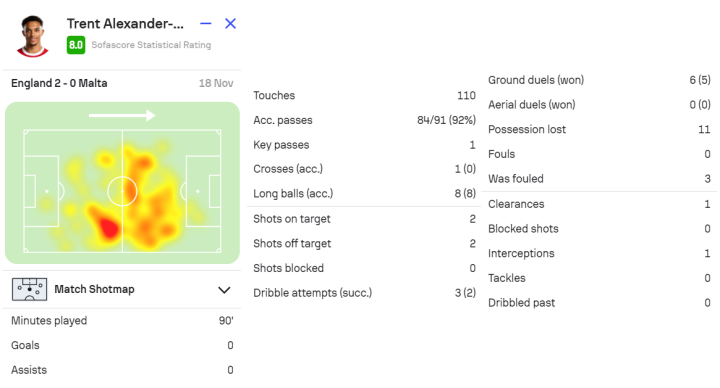The width and height of the screenshot is (720, 388).
Task: Select the Touches stat row
Action: pyautogui.click(x=364, y=96)
